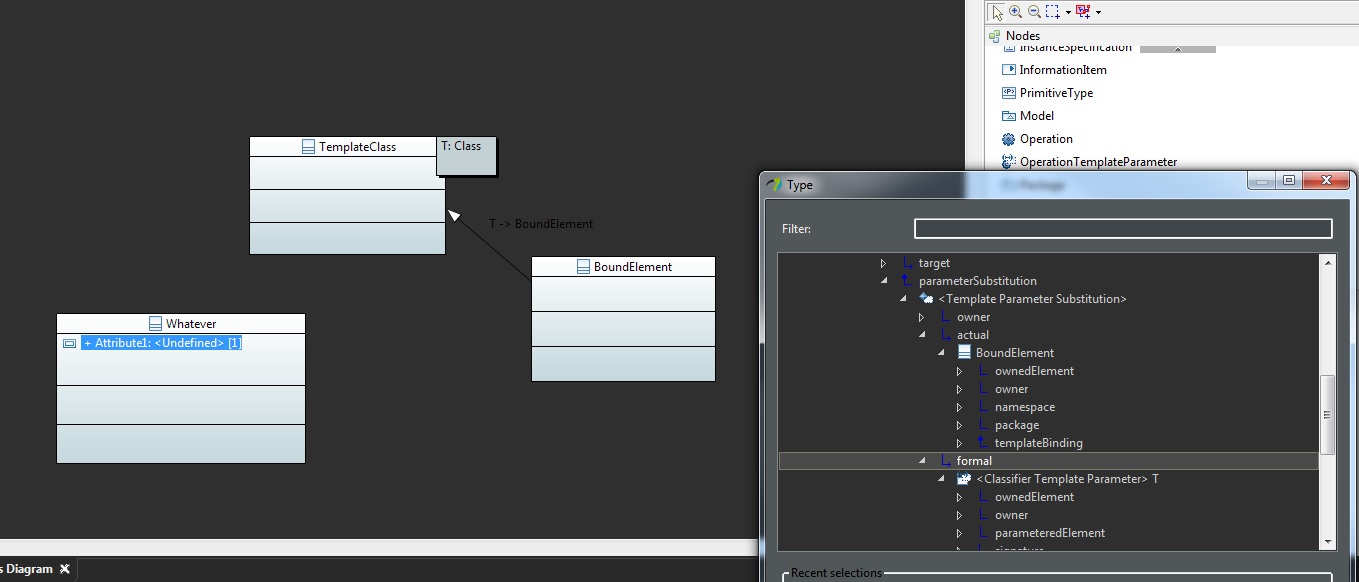Screen dimensions: 1359x582
Task: Click the TemplateClass class icon in the diagram
Action: (x=309, y=147)
